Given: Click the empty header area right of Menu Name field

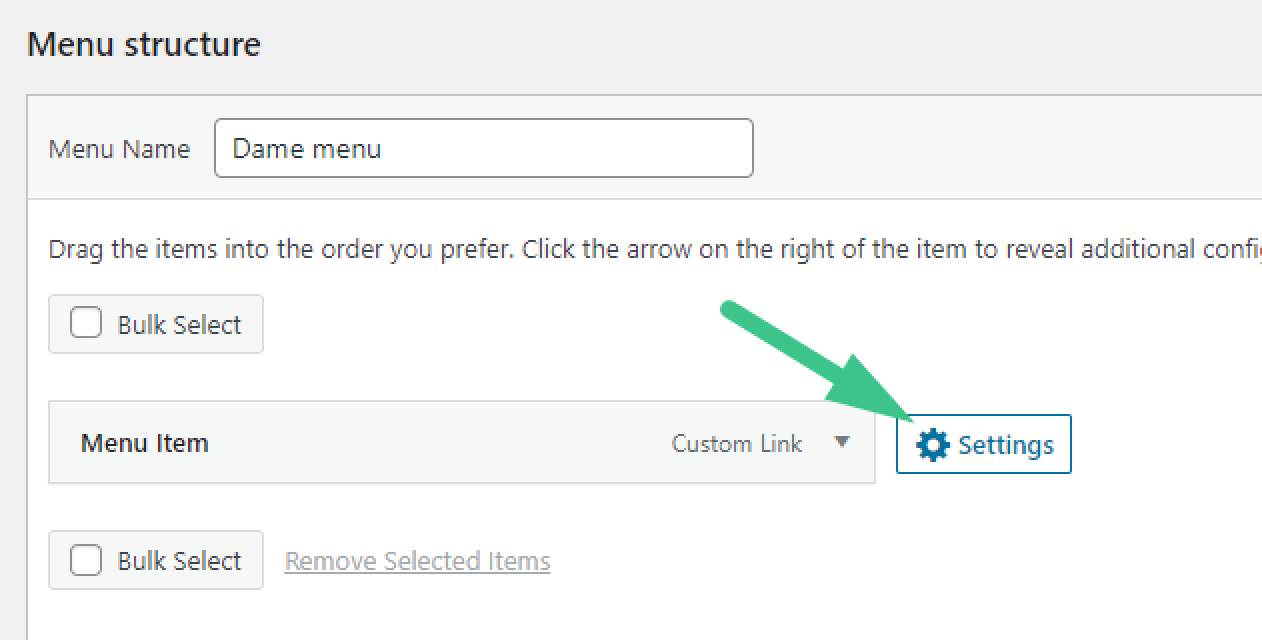Looking at the screenshot, I should tap(1007, 148).
